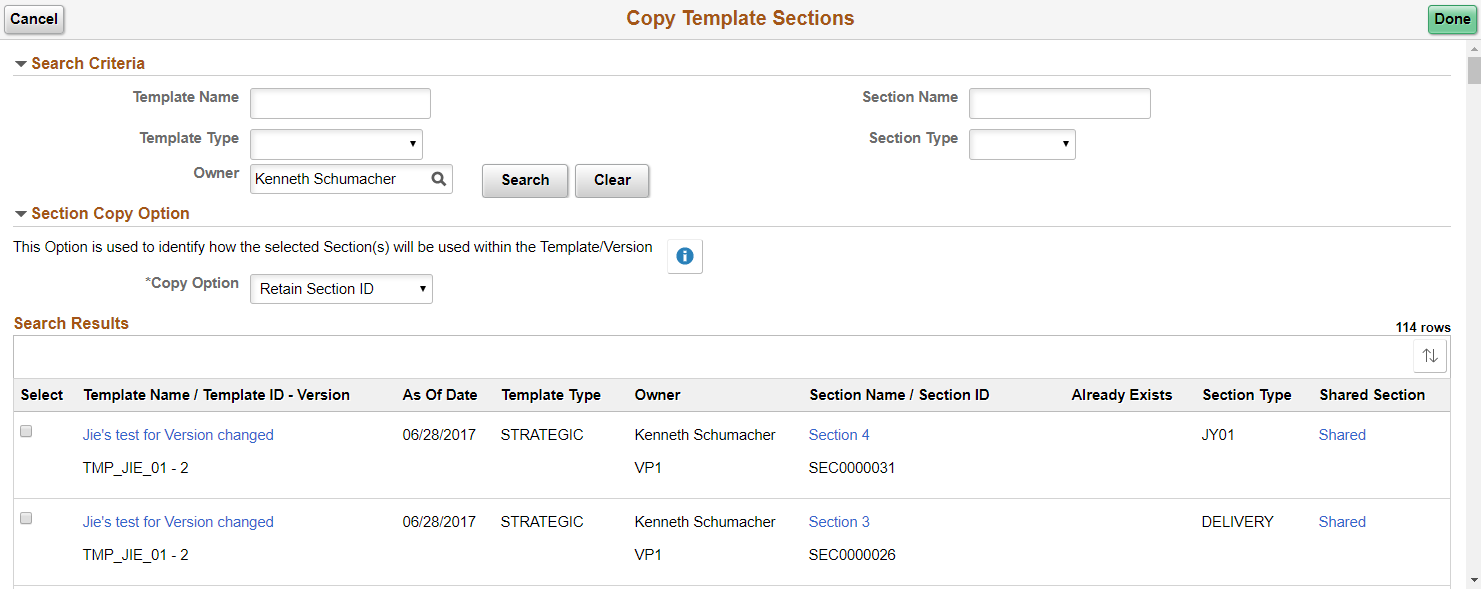Select the checkbox for Section 4 row
1481x591 pixels.
coord(26,431)
